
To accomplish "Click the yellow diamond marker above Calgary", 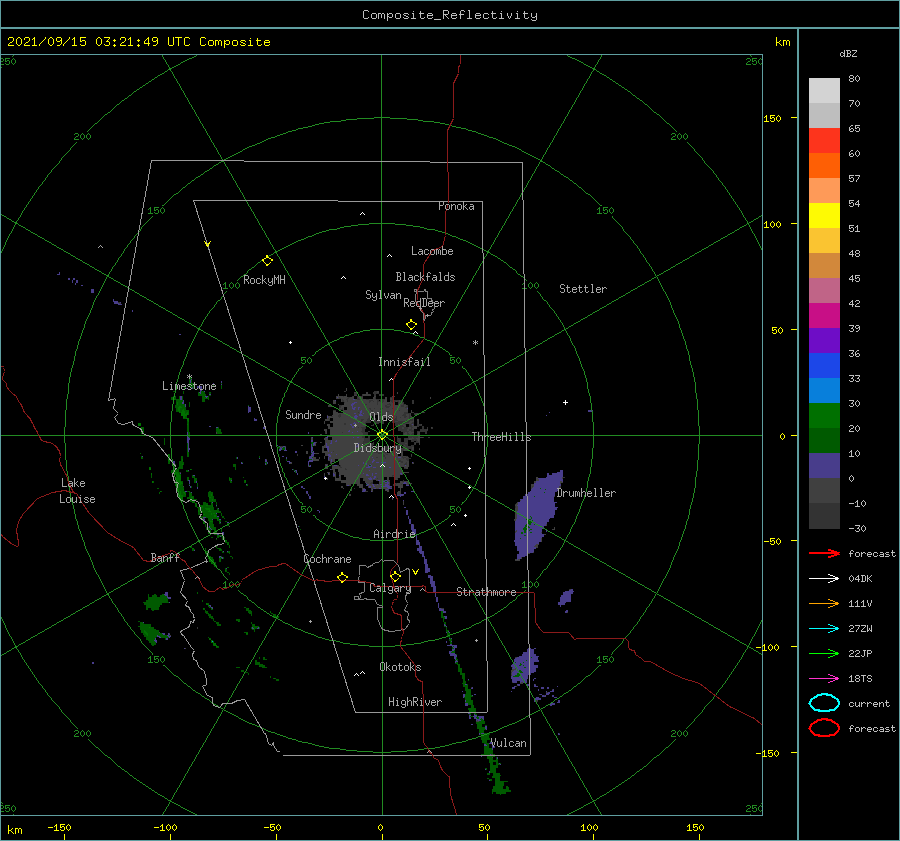I will click(395, 576).
